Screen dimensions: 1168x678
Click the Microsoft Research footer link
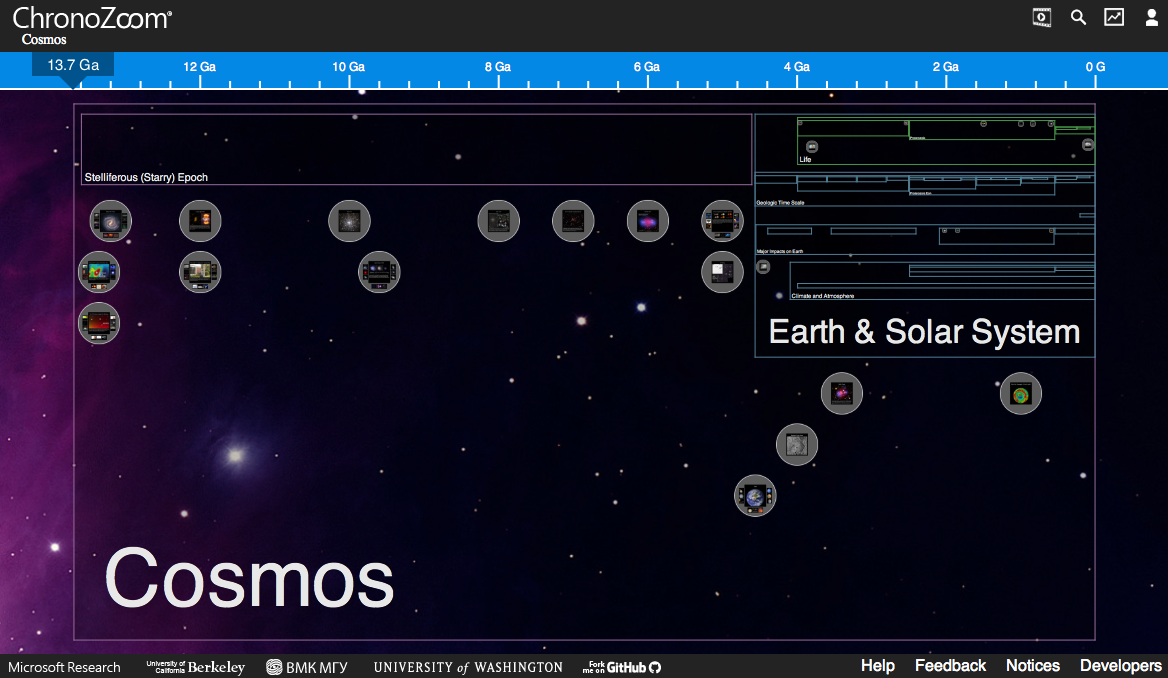pyautogui.click(x=64, y=667)
